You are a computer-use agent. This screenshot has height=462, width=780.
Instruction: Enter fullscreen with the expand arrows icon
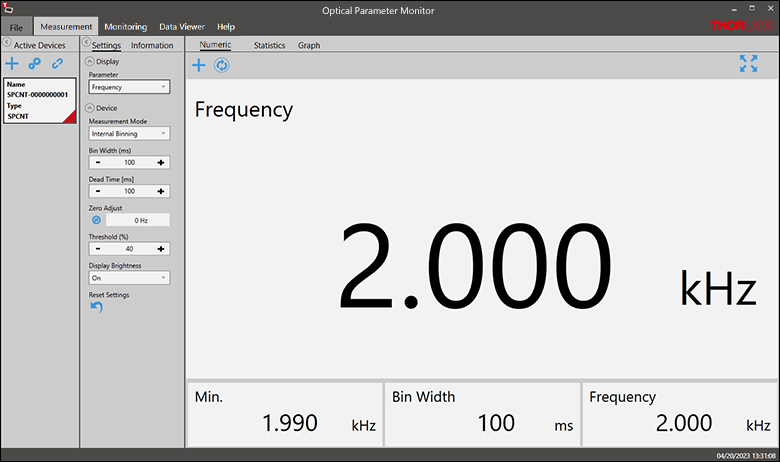click(748, 64)
